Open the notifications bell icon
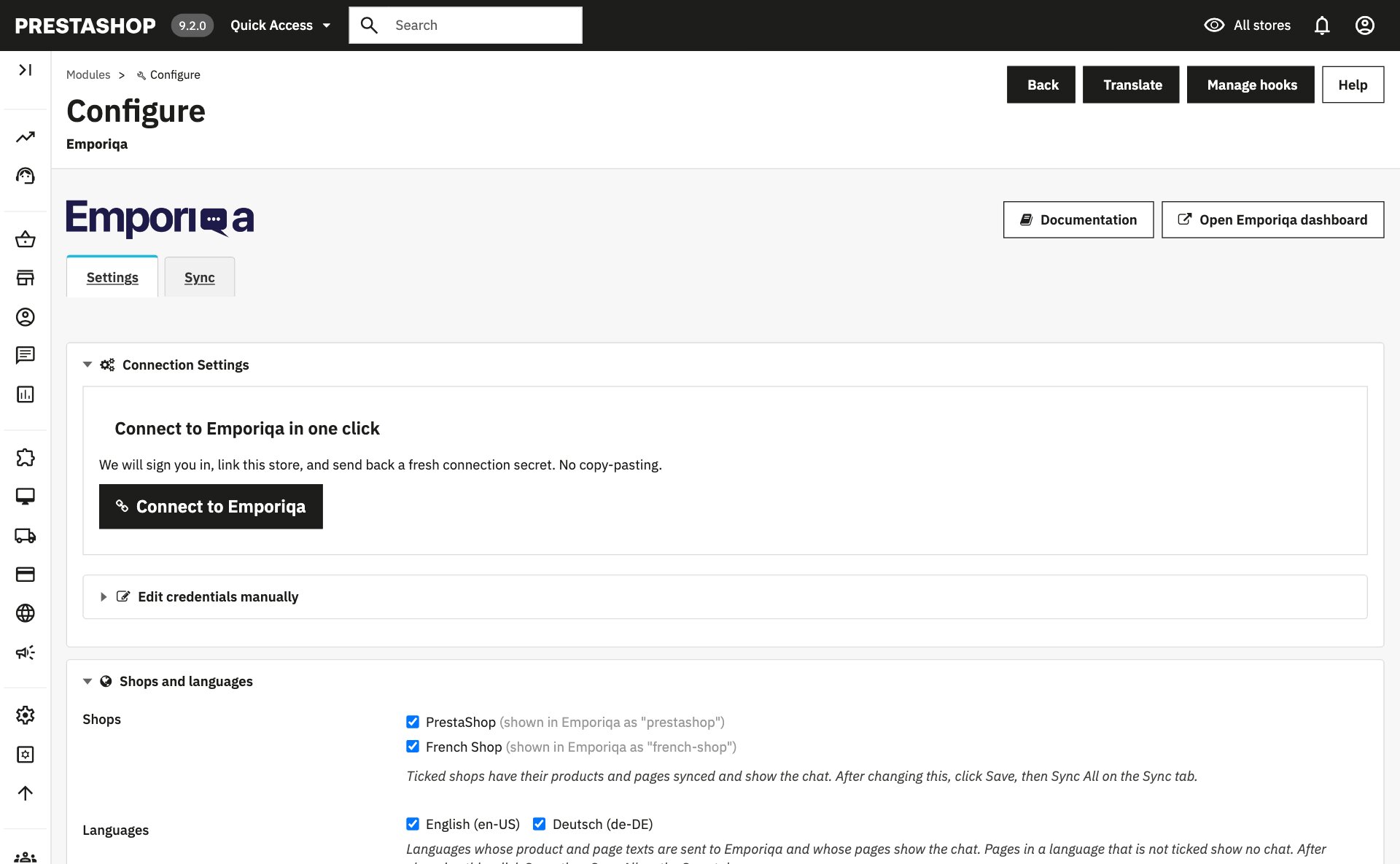 [x=1322, y=26]
